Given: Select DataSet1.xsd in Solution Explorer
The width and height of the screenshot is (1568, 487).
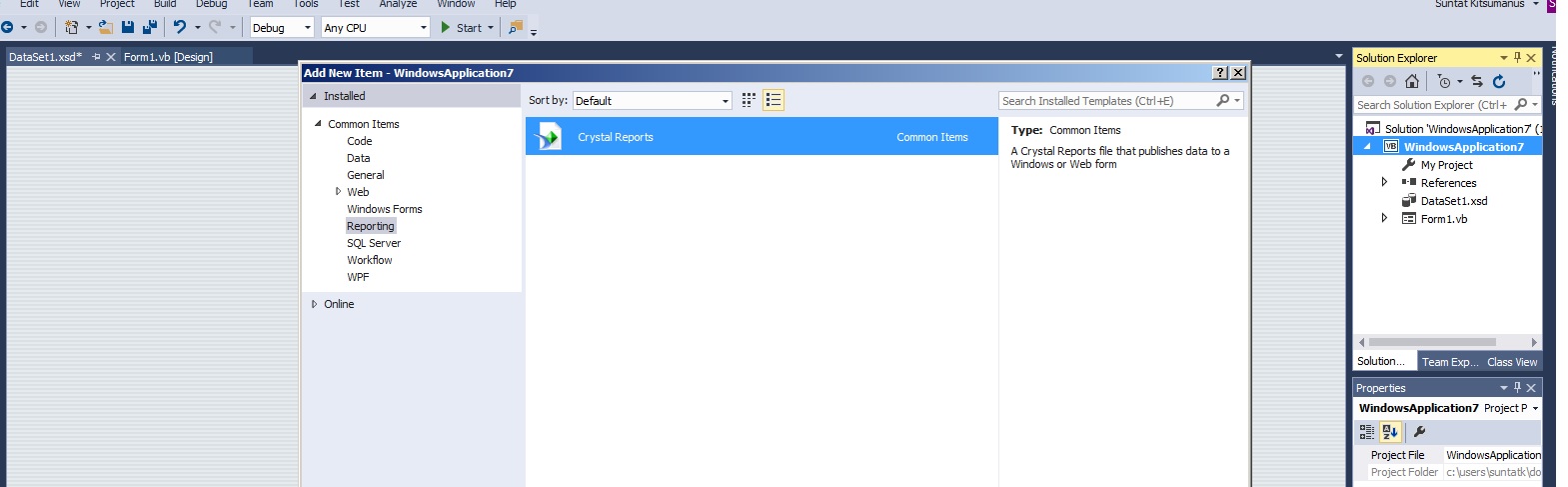Looking at the screenshot, I should [x=1453, y=201].
